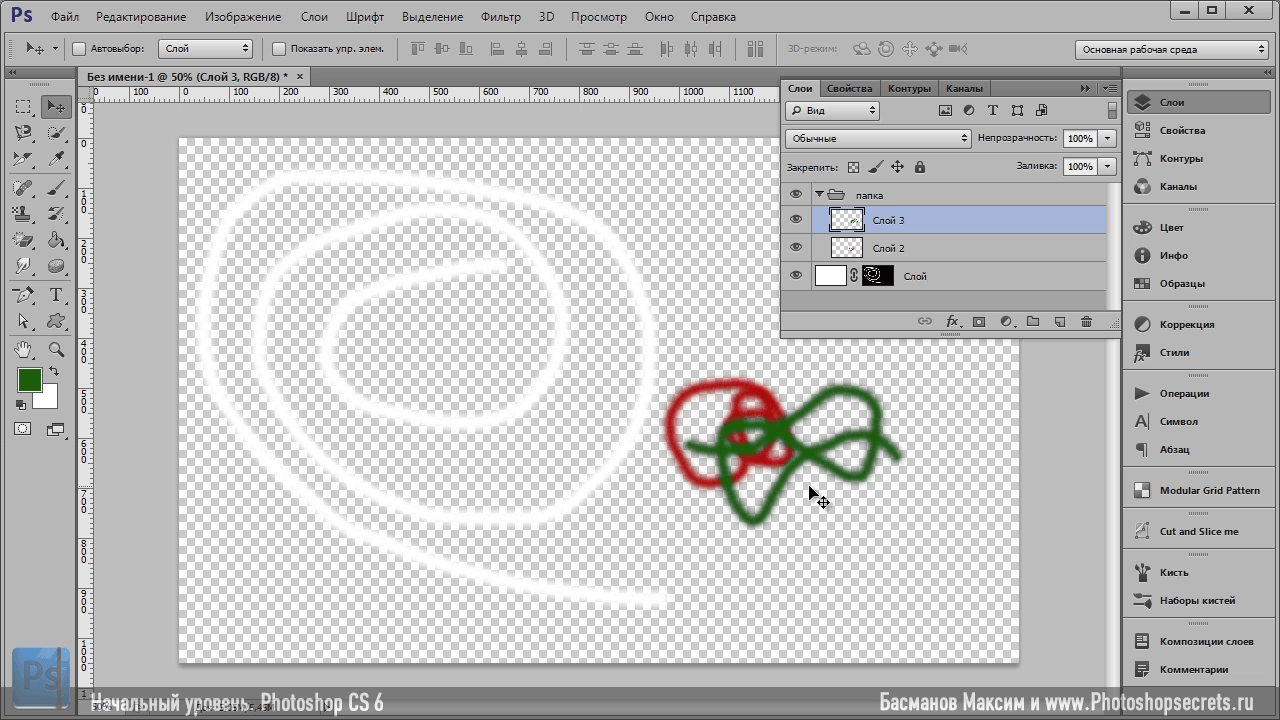Select the Clone Stamp tool

click(x=24, y=214)
